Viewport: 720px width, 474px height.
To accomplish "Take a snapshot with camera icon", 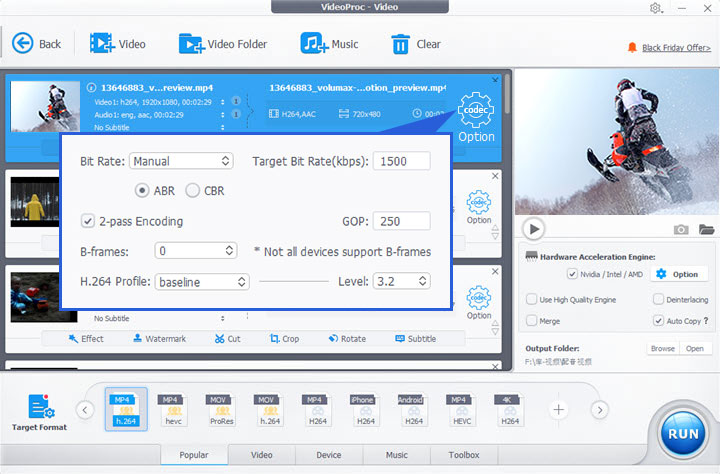I will tap(681, 229).
